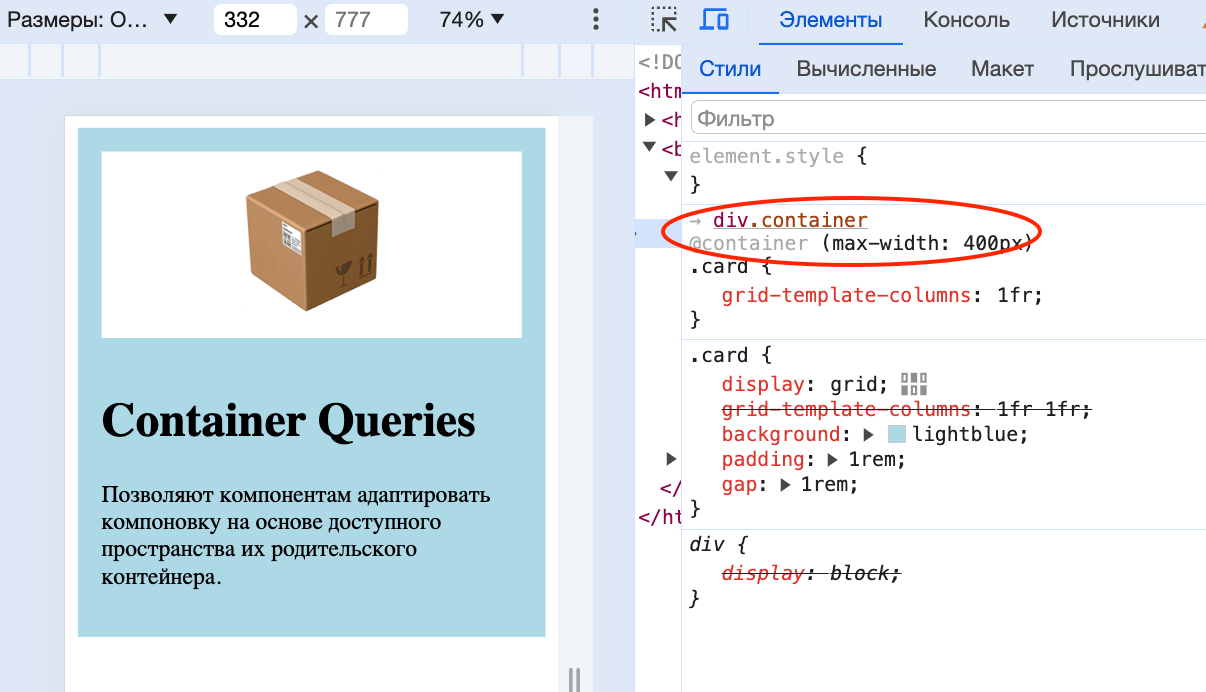Switch to the Консоль tab
The image size is (1206, 692).
(x=966, y=20)
